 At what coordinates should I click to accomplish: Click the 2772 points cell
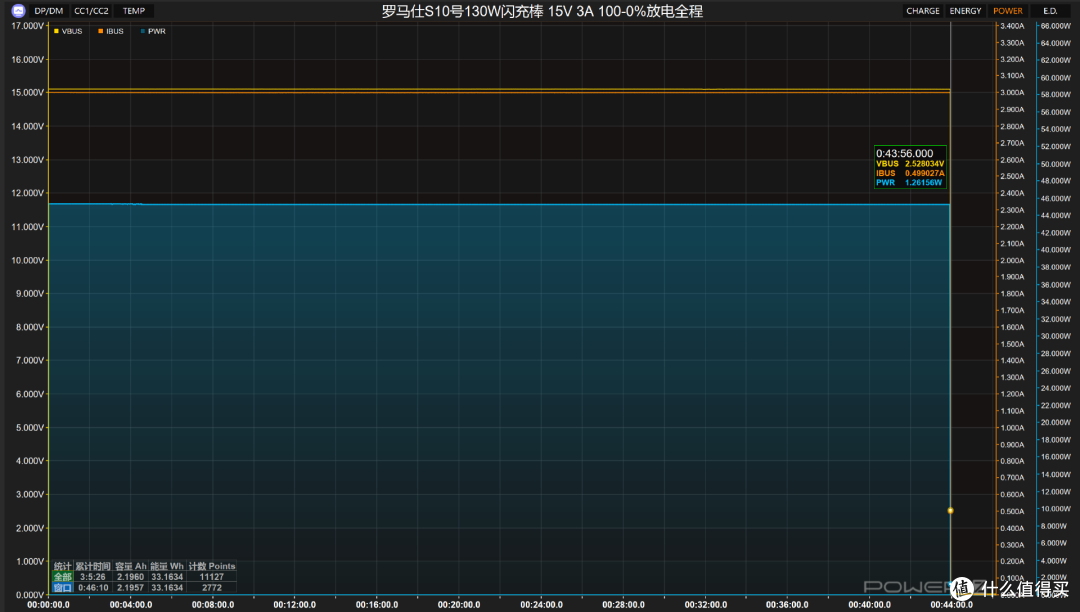(211, 588)
